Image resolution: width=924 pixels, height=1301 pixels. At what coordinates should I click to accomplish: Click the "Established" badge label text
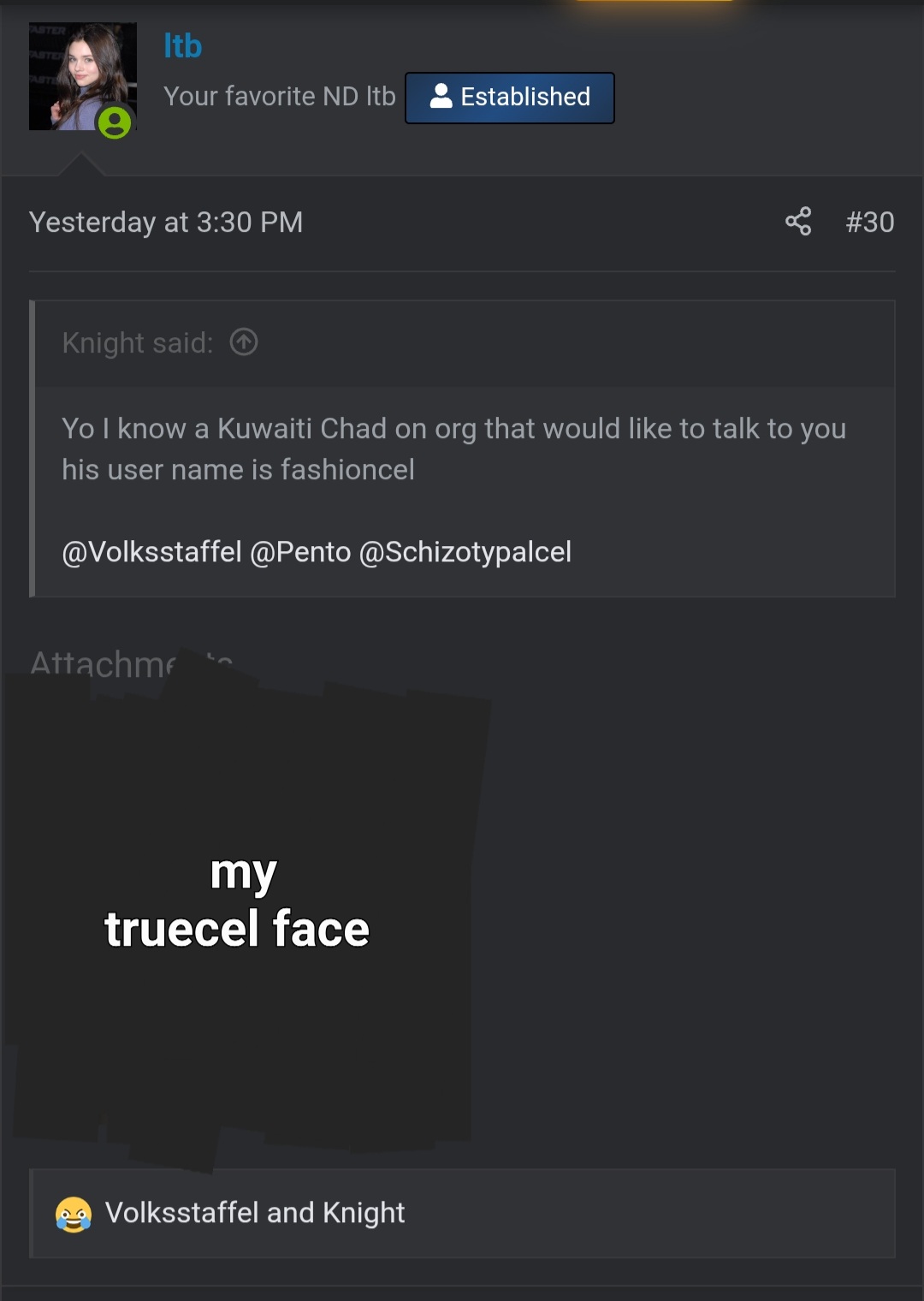click(x=525, y=97)
